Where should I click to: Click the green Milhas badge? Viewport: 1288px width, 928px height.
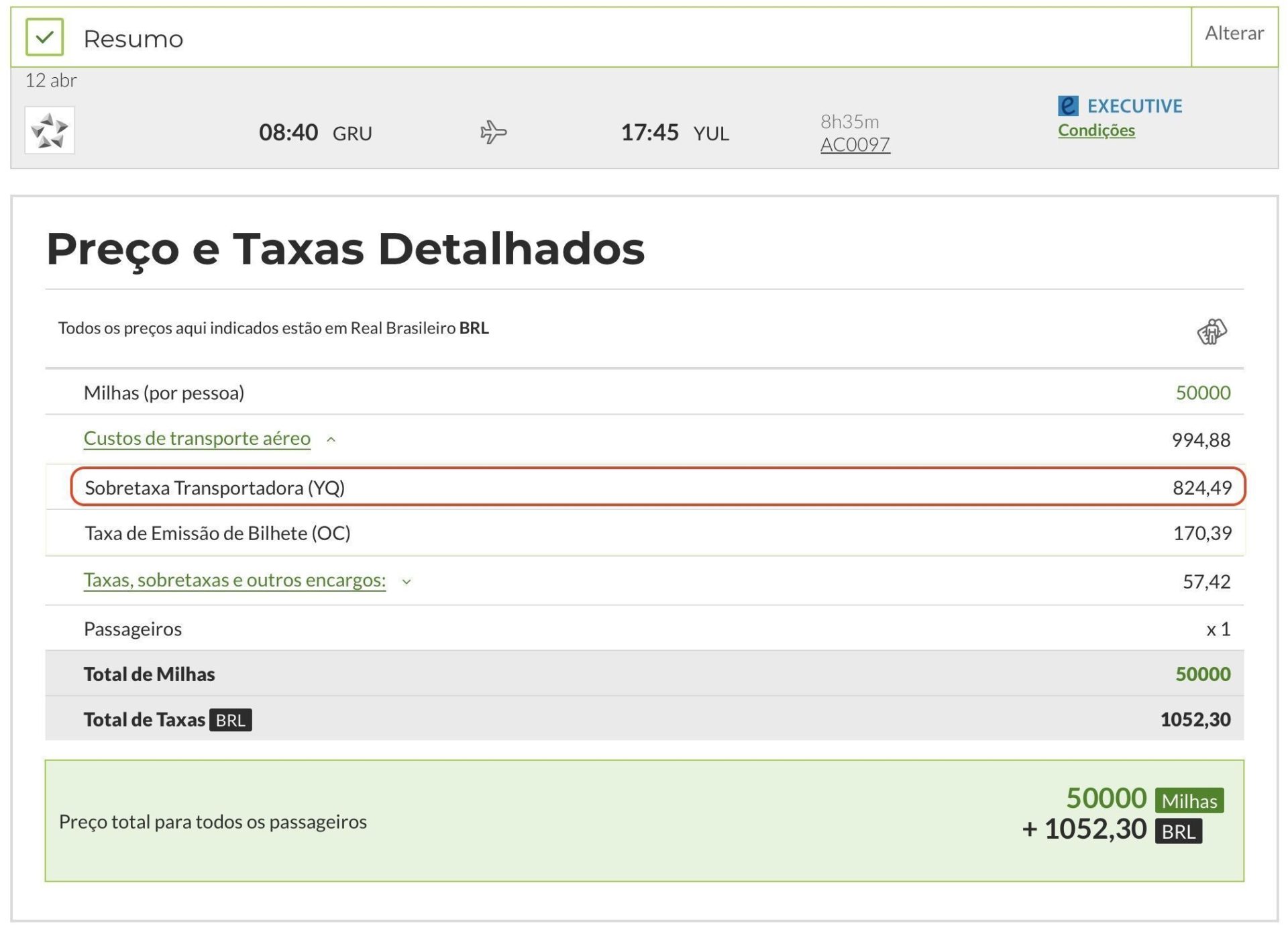(x=1189, y=801)
